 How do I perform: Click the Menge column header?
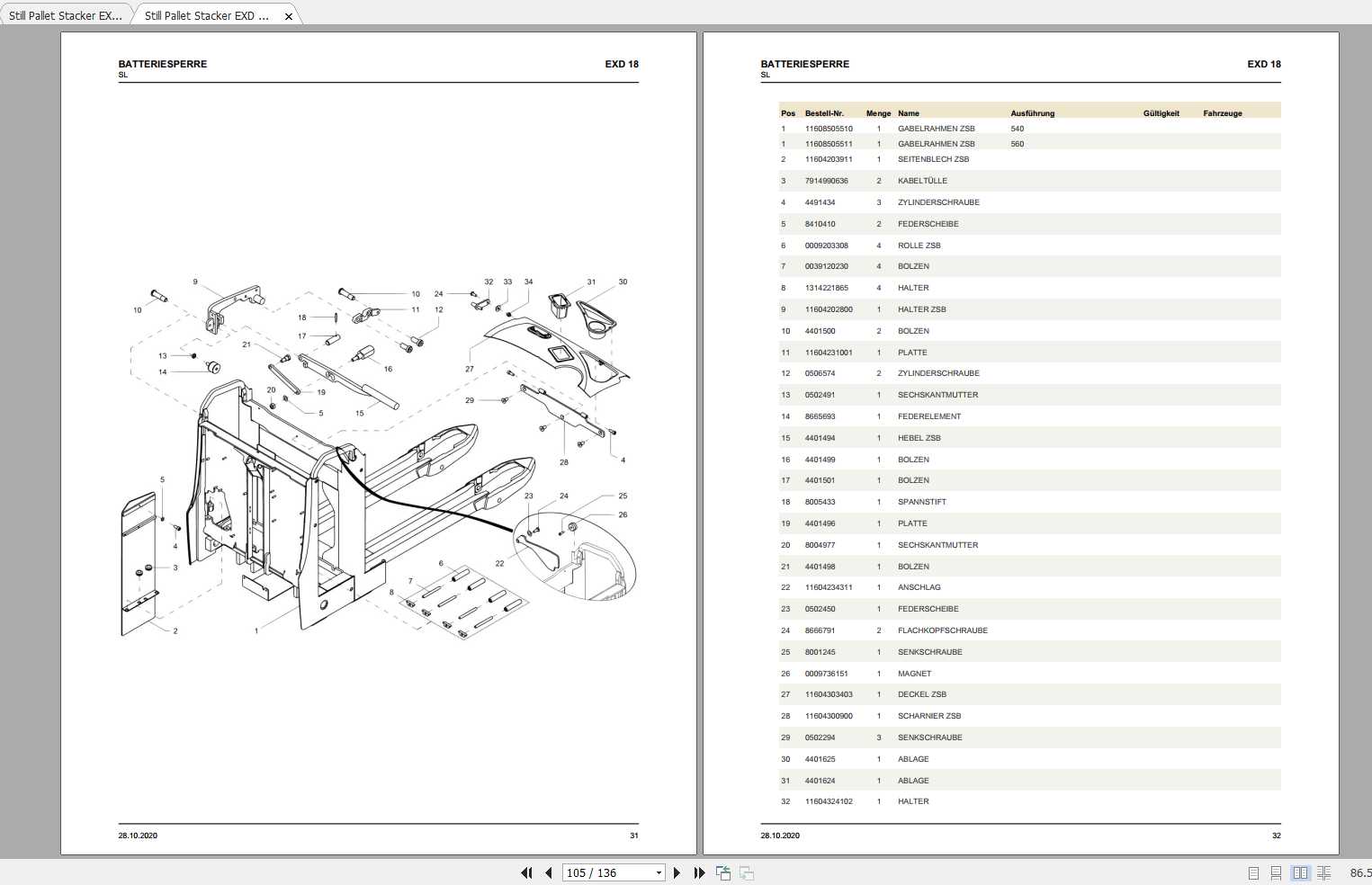[878, 113]
